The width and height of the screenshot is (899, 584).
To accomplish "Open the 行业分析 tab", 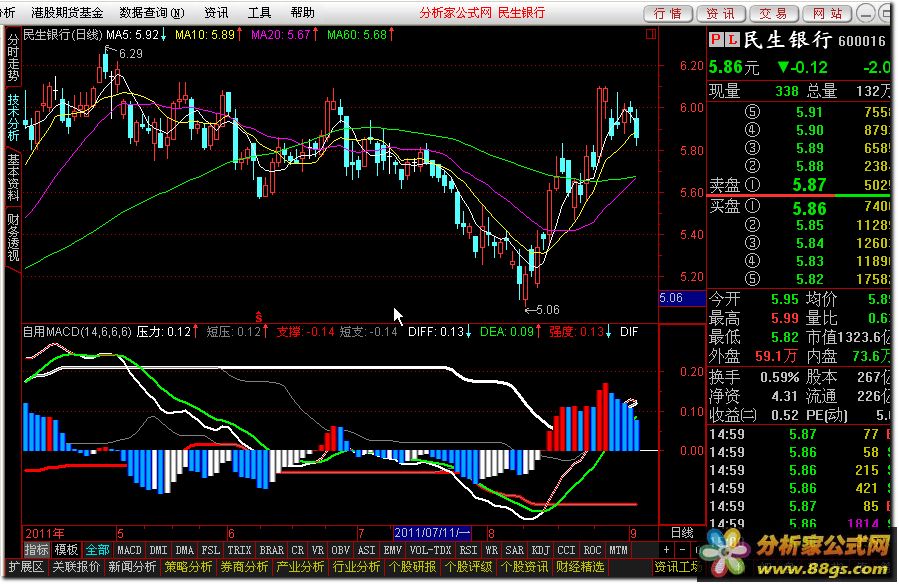I will click(357, 567).
